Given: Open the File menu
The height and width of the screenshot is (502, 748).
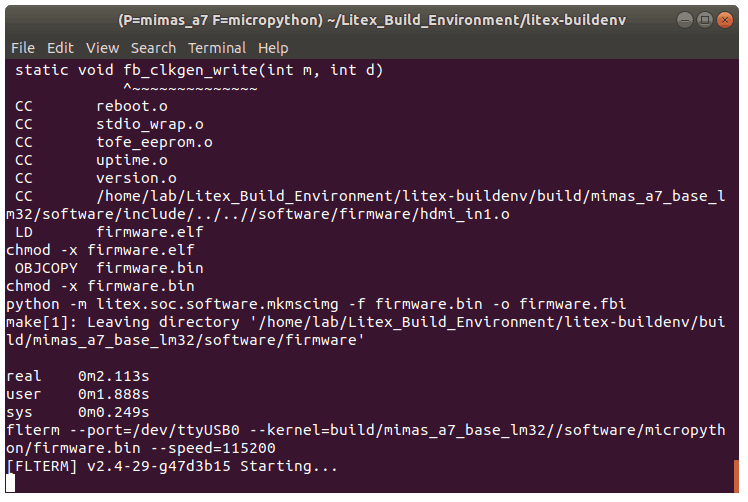Looking at the screenshot, I should [x=22, y=47].
